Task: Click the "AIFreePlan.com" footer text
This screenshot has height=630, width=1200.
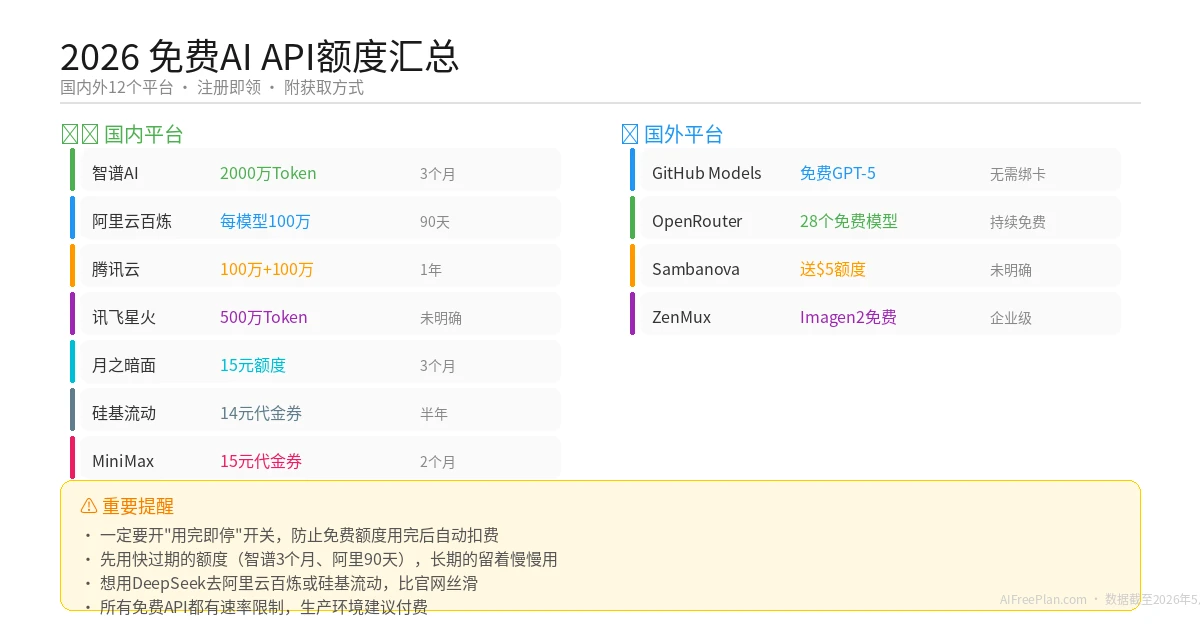Action: point(1043,599)
